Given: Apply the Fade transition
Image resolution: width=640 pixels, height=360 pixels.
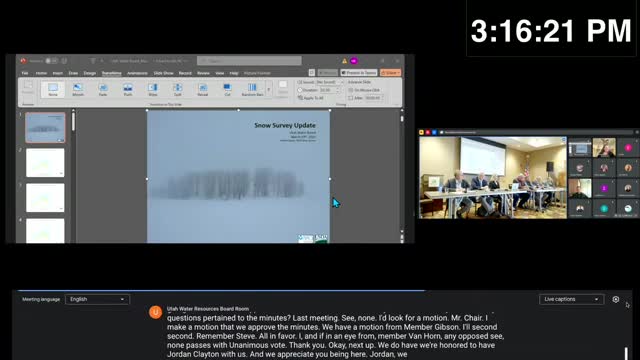Looking at the screenshot, I should coord(103,89).
